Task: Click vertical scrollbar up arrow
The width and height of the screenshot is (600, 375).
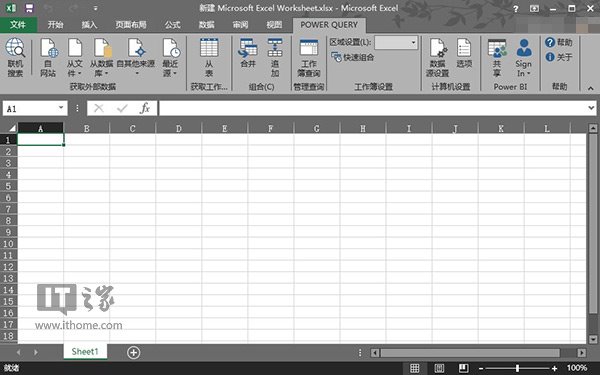Action: click(593, 128)
